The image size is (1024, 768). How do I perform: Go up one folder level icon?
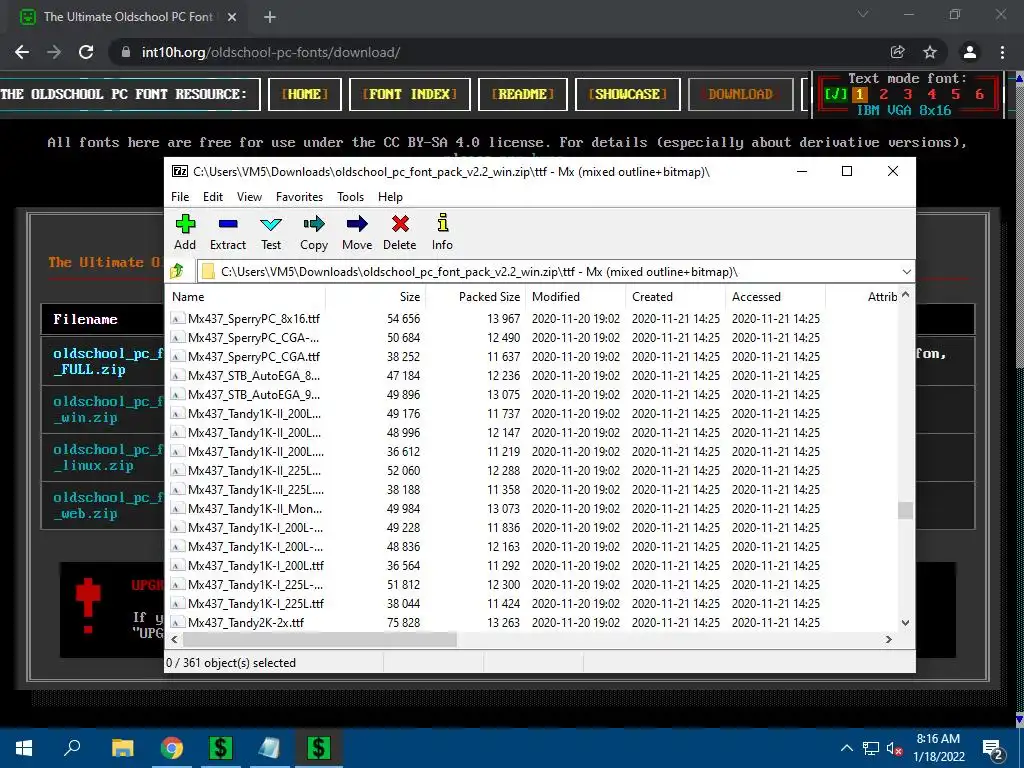pyautogui.click(x=177, y=271)
